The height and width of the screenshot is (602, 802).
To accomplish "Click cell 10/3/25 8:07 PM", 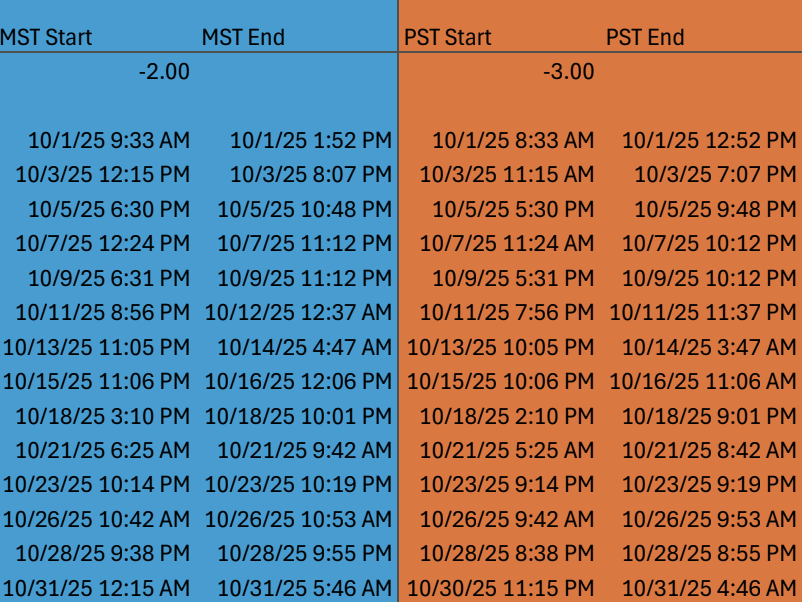I will (x=297, y=174).
